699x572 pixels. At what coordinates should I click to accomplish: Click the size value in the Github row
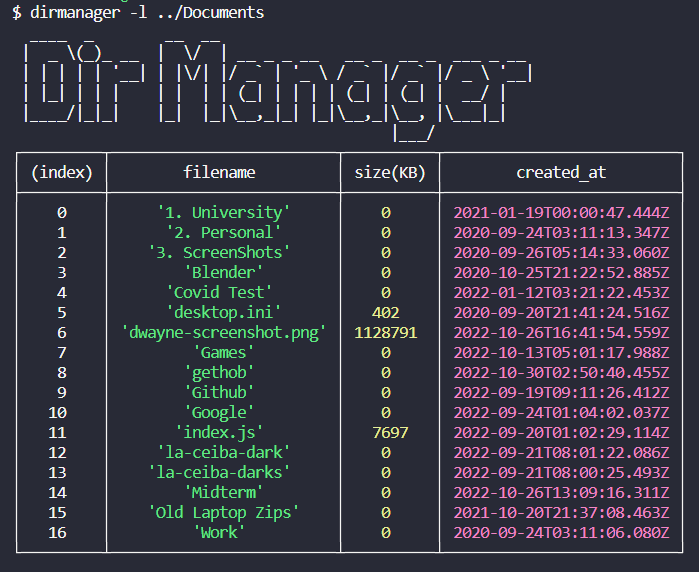pos(386,393)
